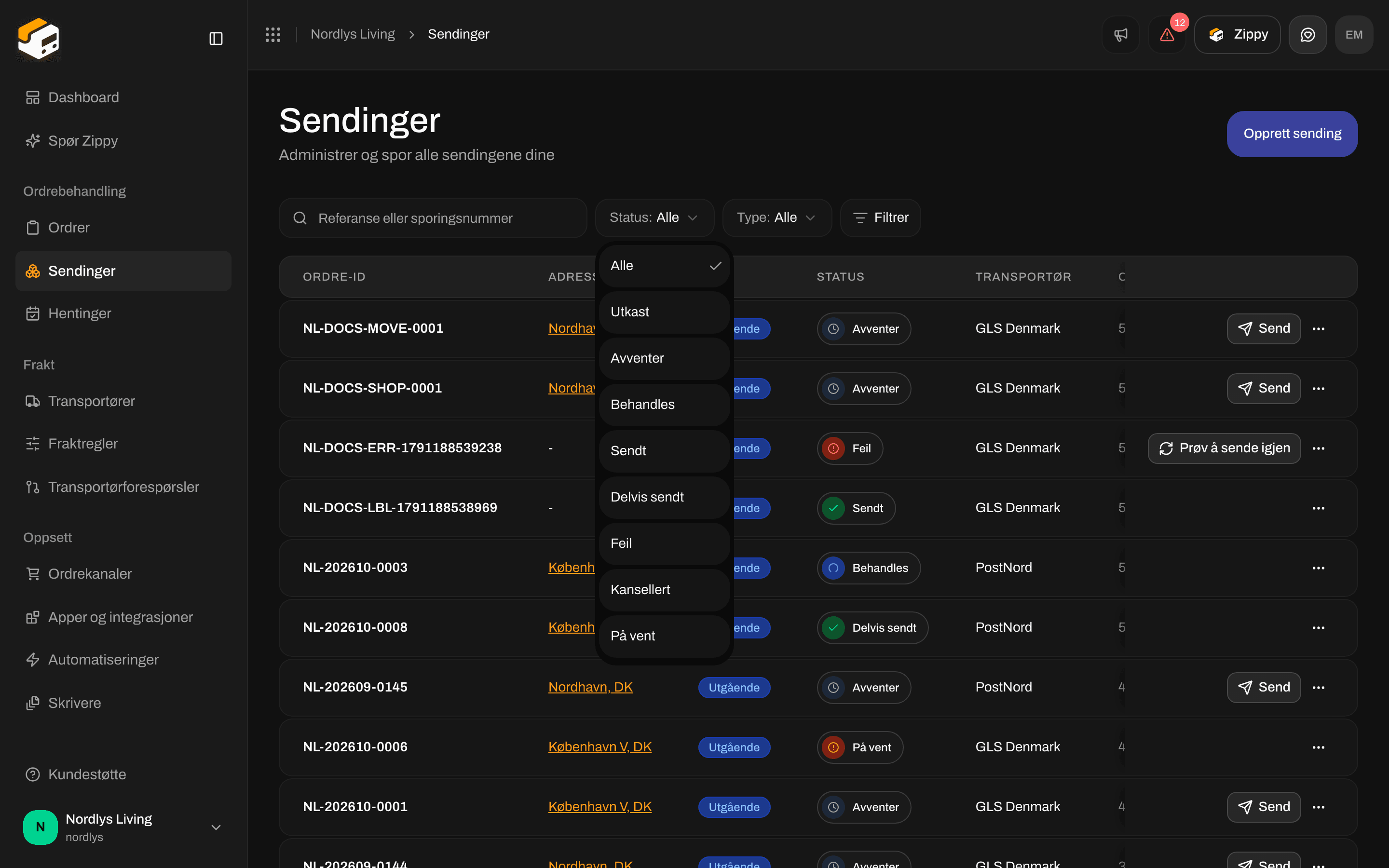The image size is (1389, 868).
Task: Open more options for NL-DOCS-LBL-1791188538969
Action: tap(1319, 508)
